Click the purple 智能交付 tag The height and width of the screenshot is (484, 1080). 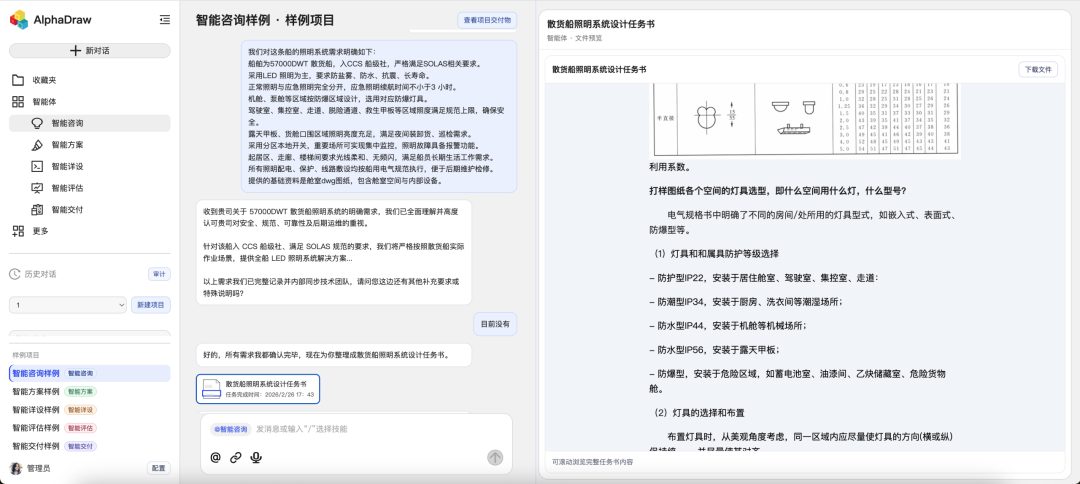81,446
